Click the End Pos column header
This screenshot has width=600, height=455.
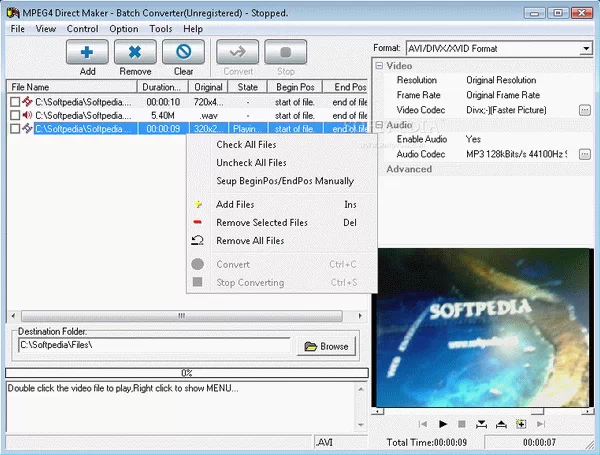click(x=346, y=87)
